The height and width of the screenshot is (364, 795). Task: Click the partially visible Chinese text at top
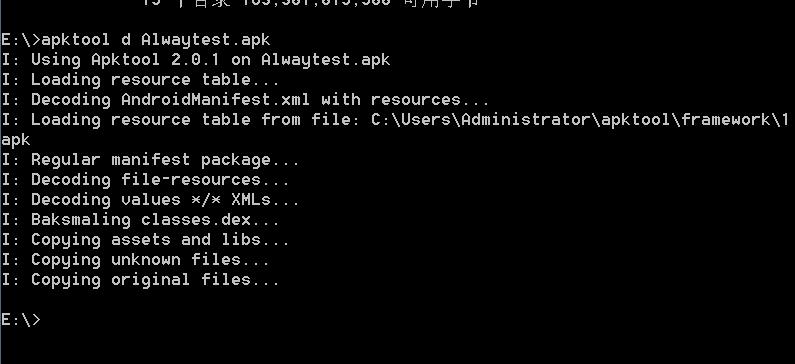[310, 4]
